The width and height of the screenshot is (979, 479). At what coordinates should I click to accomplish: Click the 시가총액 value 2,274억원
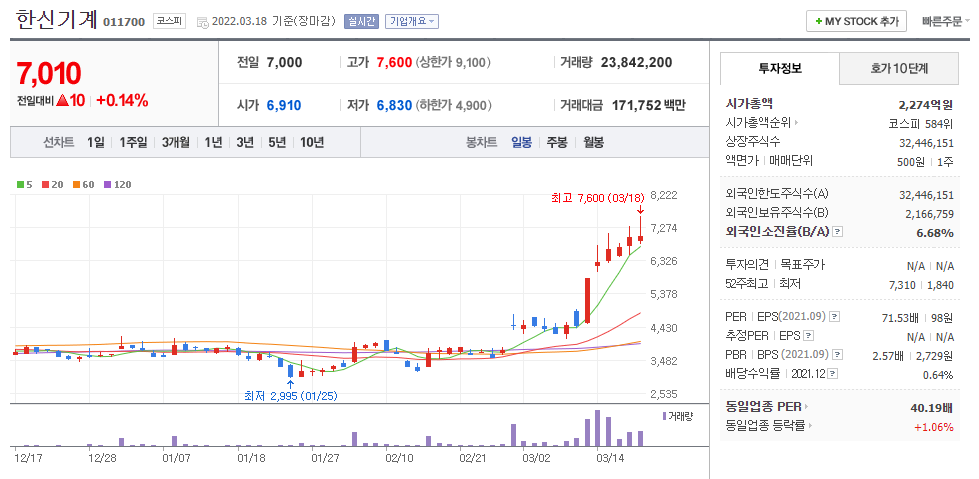(926, 104)
